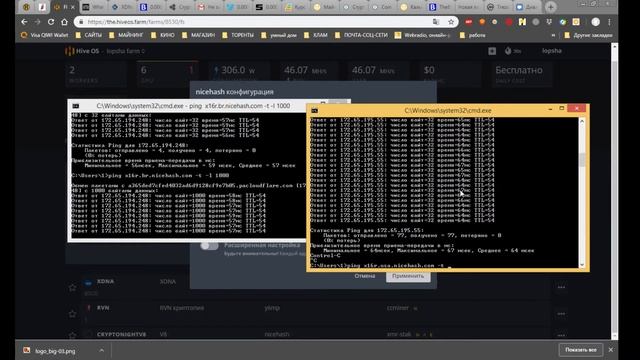Open back ping cmd window system icon
Image resolution: width=640 pixels, height=360 pixels.
click(x=76, y=106)
